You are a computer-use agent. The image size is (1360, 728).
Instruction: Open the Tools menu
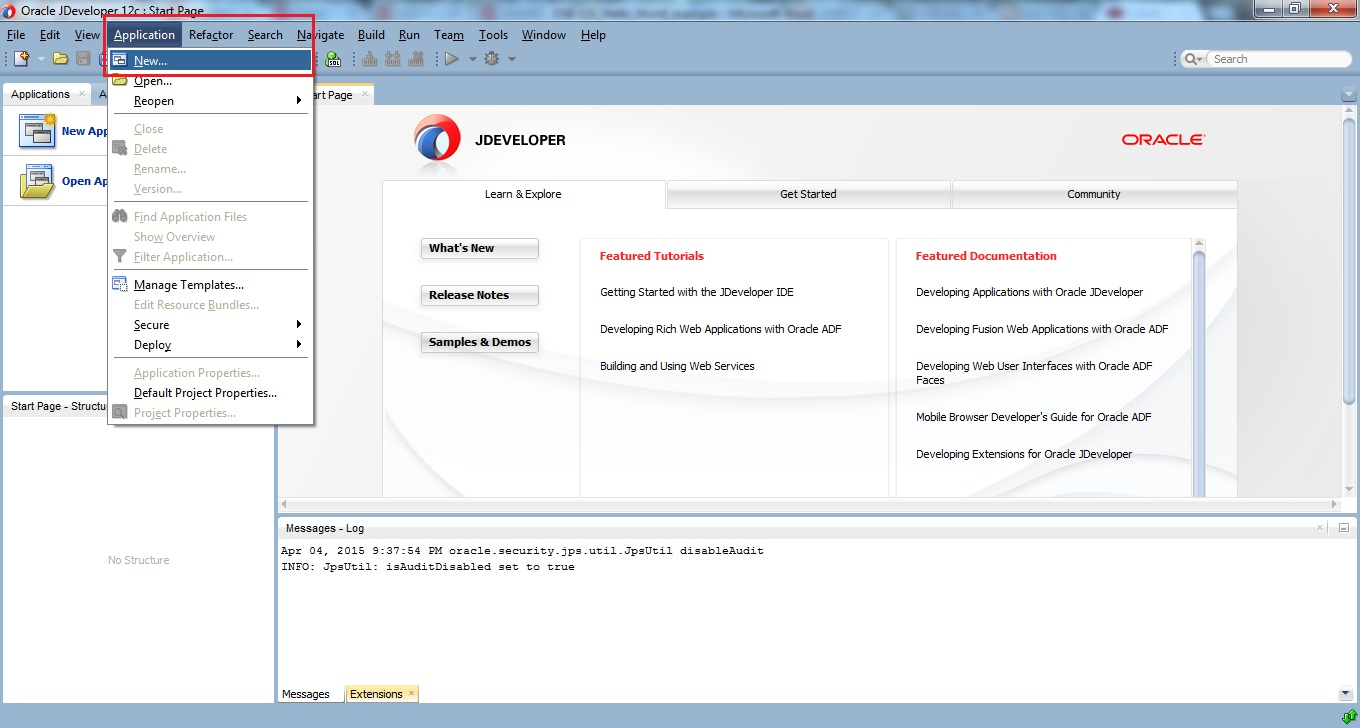click(x=493, y=35)
